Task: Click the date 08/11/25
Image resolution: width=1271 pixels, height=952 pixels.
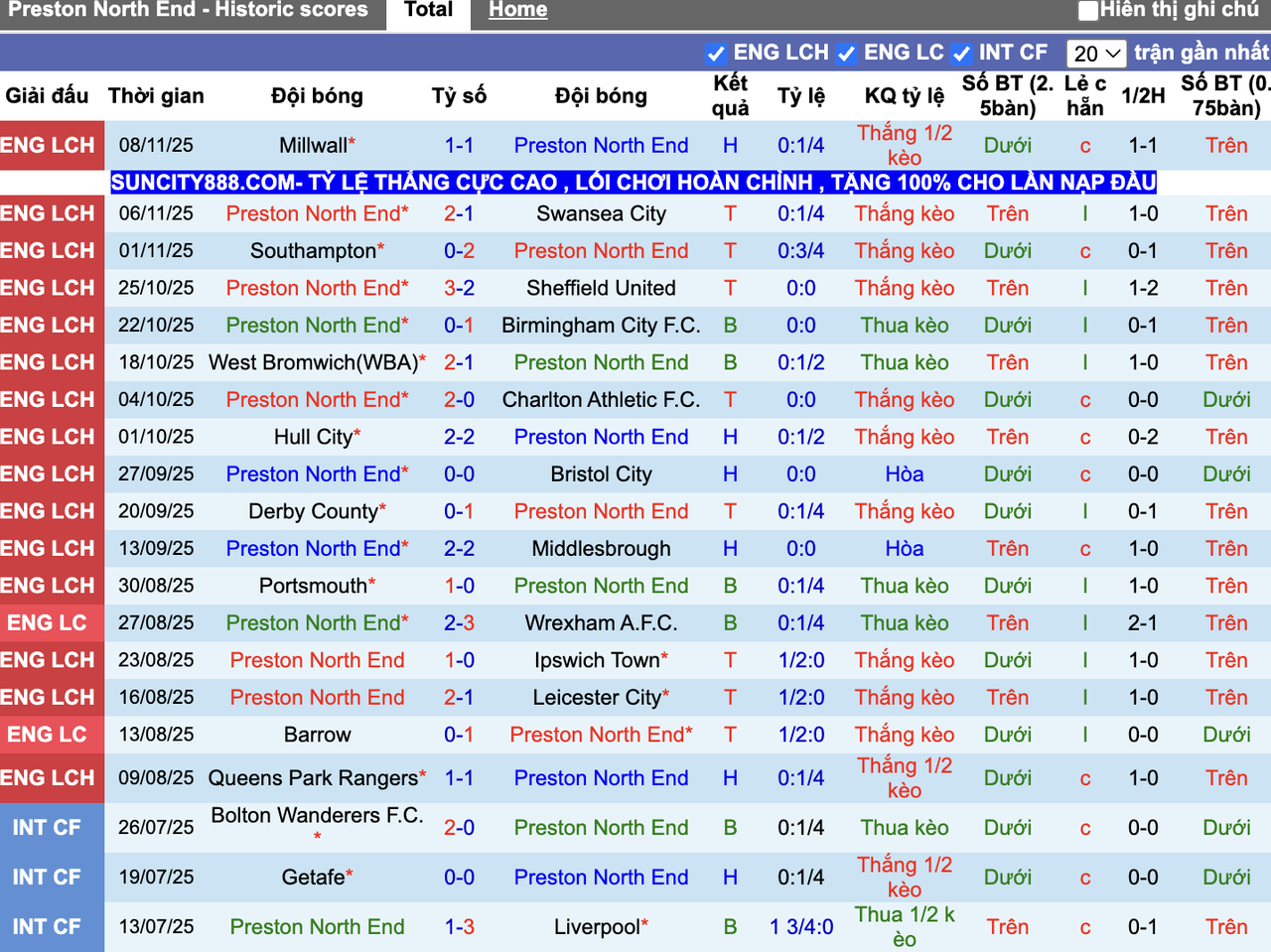Action: [156, 145]
